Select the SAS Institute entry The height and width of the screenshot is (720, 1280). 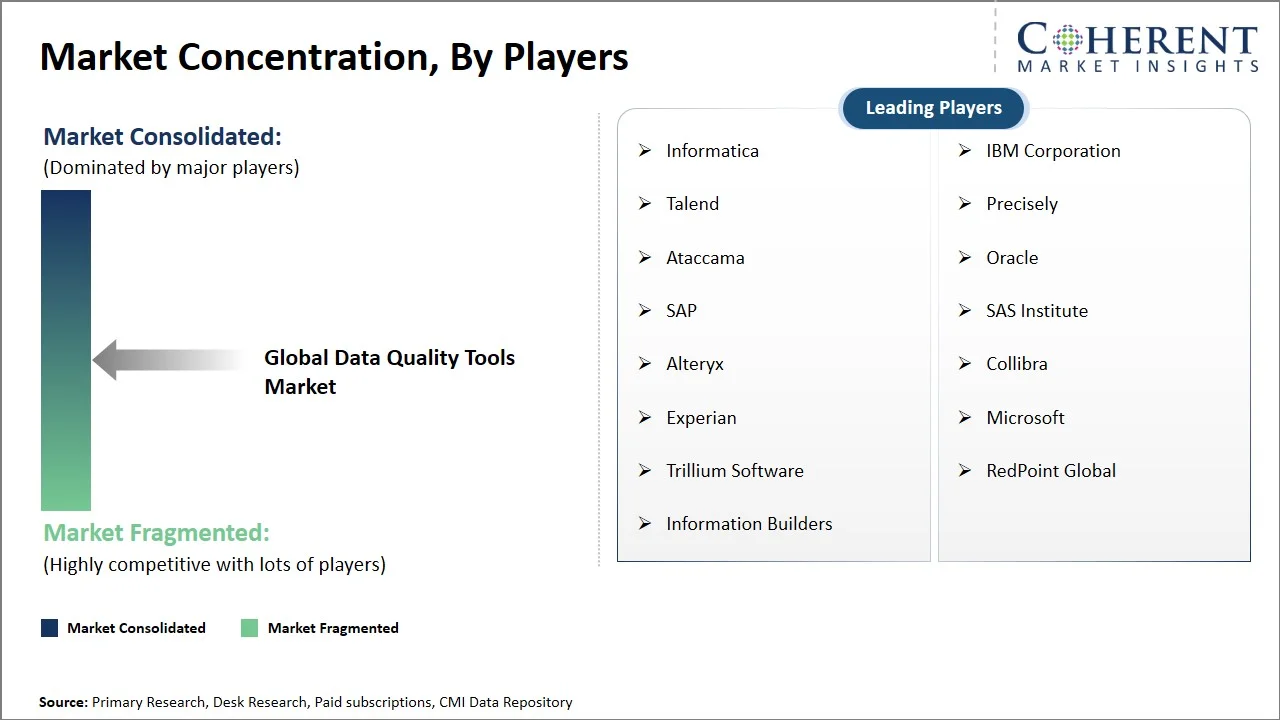click(x=1037, y=311)
